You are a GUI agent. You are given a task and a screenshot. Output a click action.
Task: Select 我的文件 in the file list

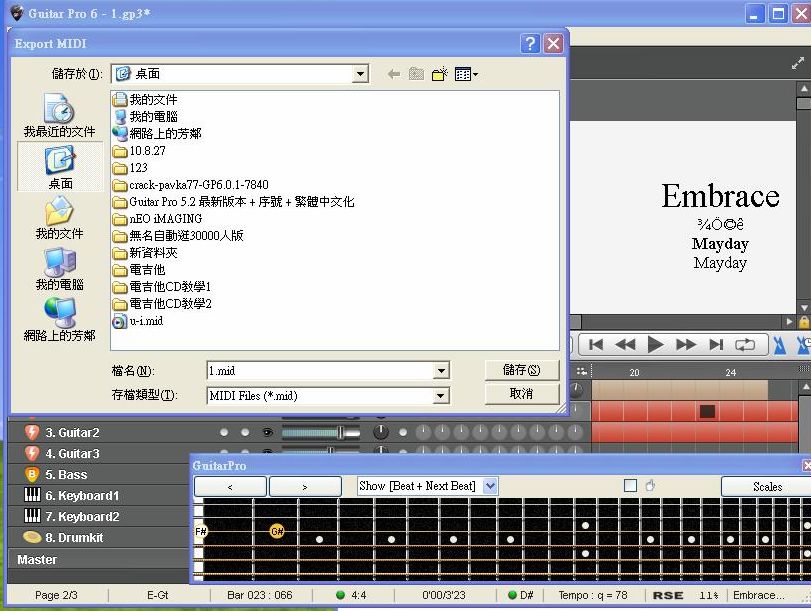click(145, 99)
